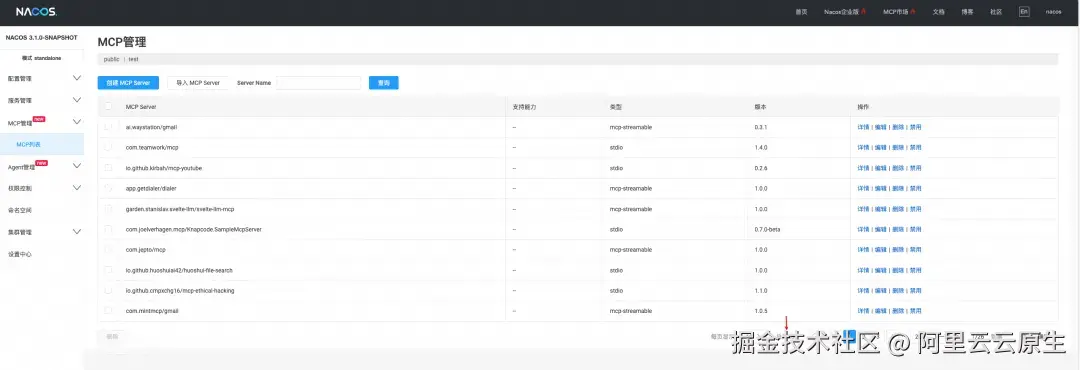The image size is (1080, 370).
Task: Open the nacos user menu
Action: tap(1054, 12)
